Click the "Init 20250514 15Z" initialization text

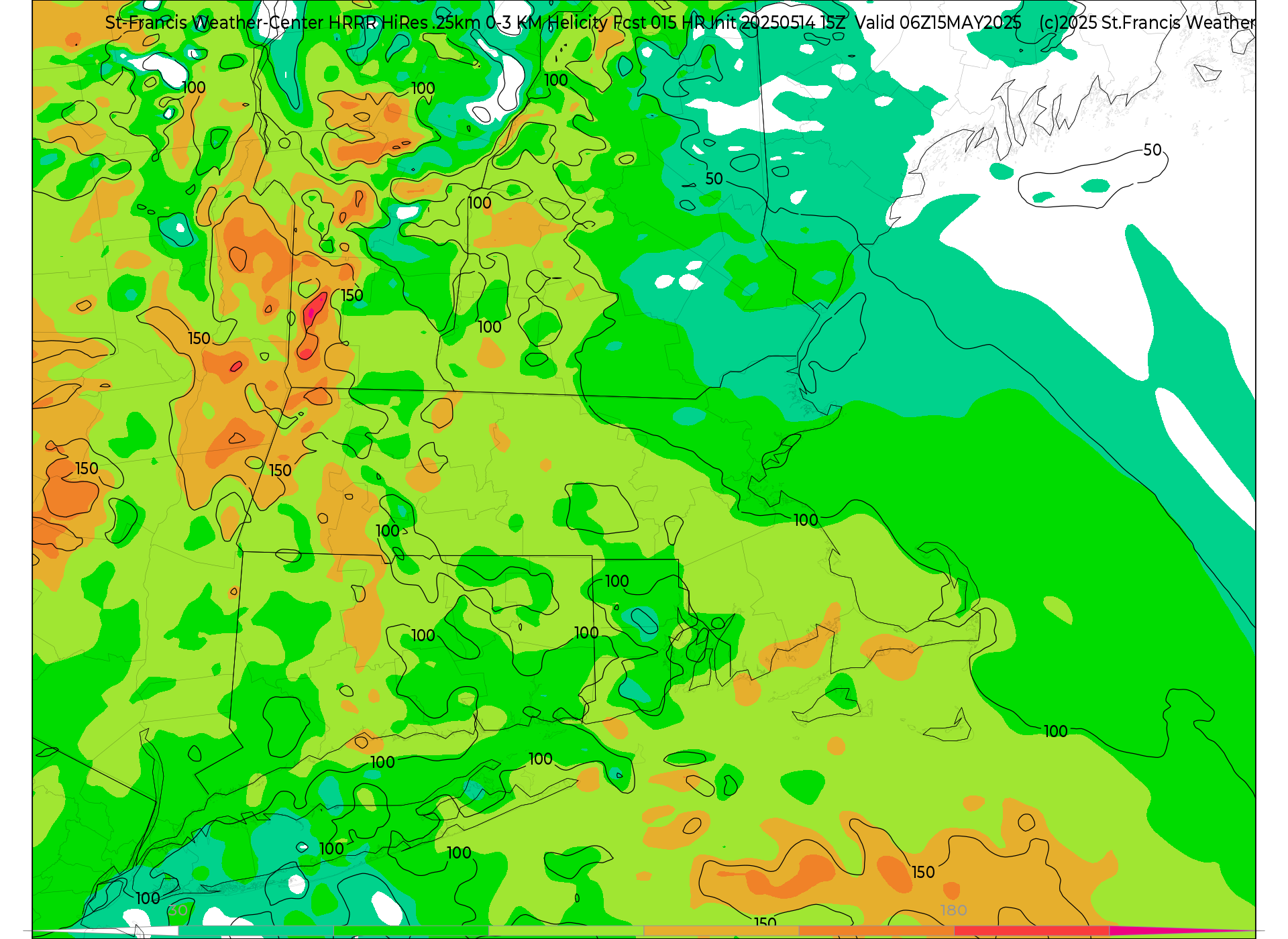click(777, 23)
